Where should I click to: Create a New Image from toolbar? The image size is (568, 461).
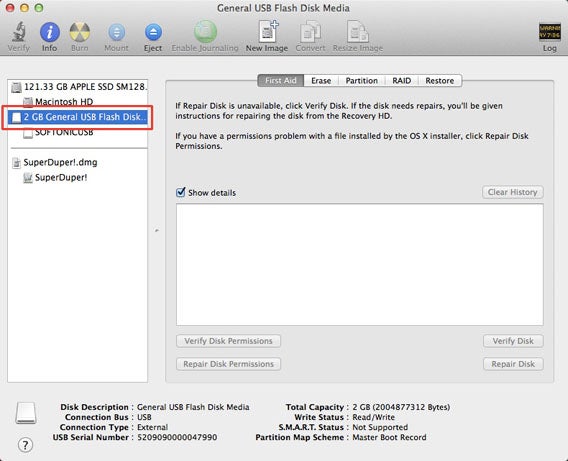[267, 31]
